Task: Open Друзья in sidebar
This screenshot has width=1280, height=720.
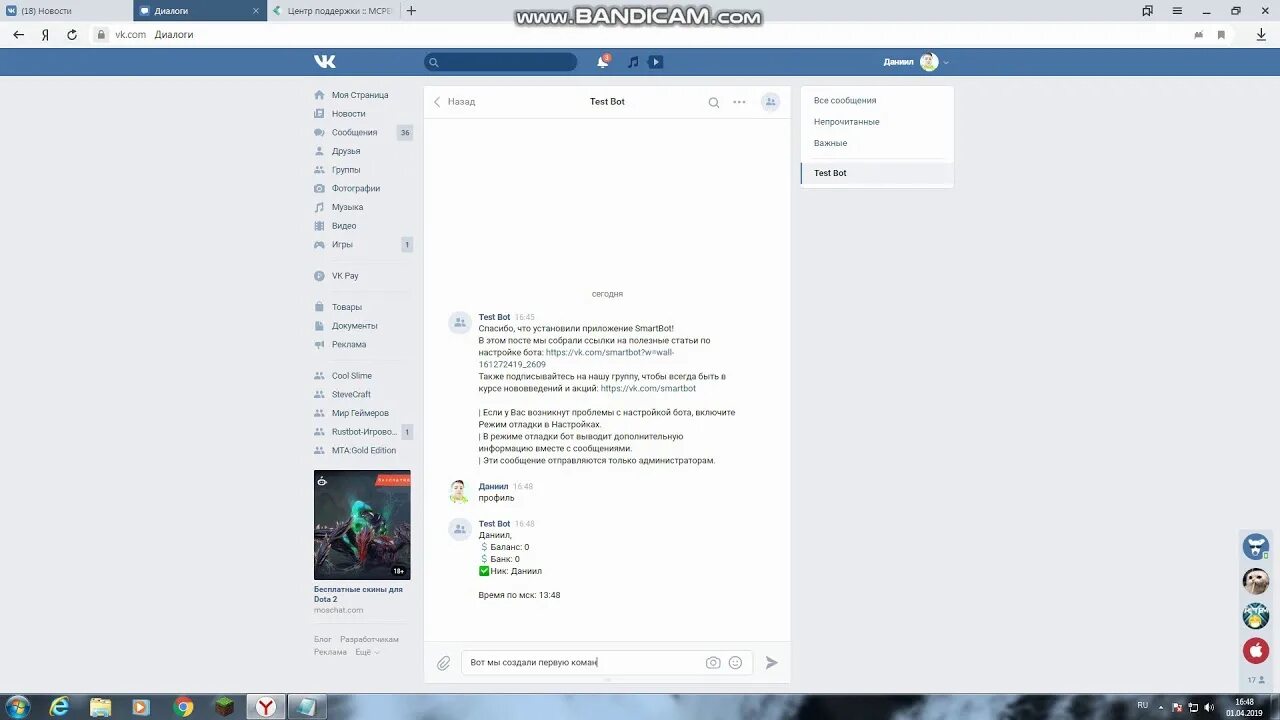Action: pos(346,151)
